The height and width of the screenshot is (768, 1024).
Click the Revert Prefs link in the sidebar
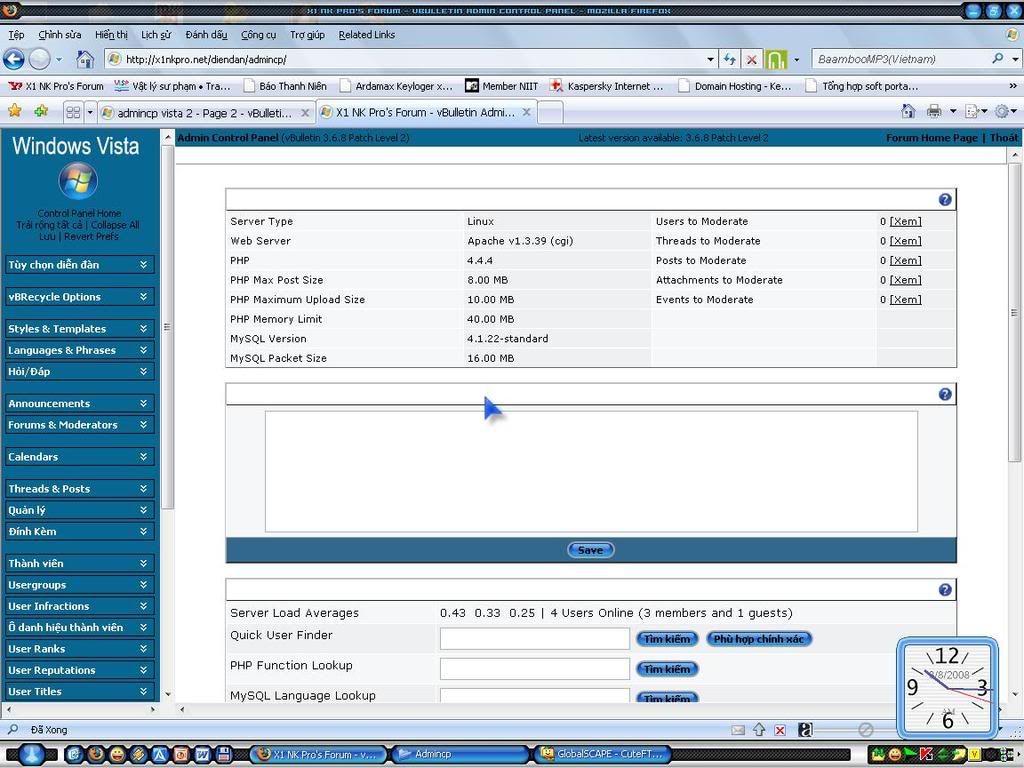coord(91,236)
